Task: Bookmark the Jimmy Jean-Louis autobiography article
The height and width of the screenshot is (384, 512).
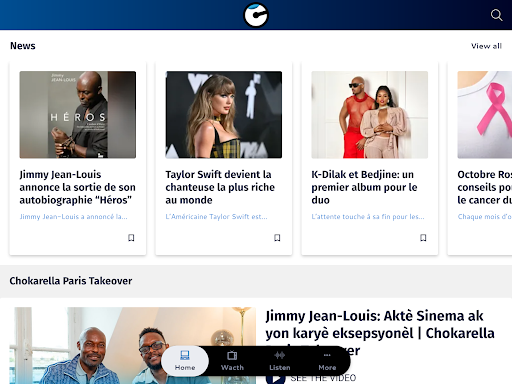Action: (131, 238)
